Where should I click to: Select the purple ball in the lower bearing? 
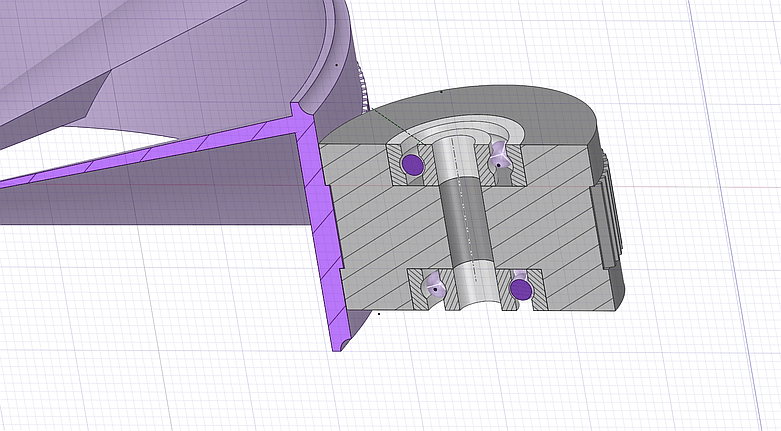click(x=521, y=289)
